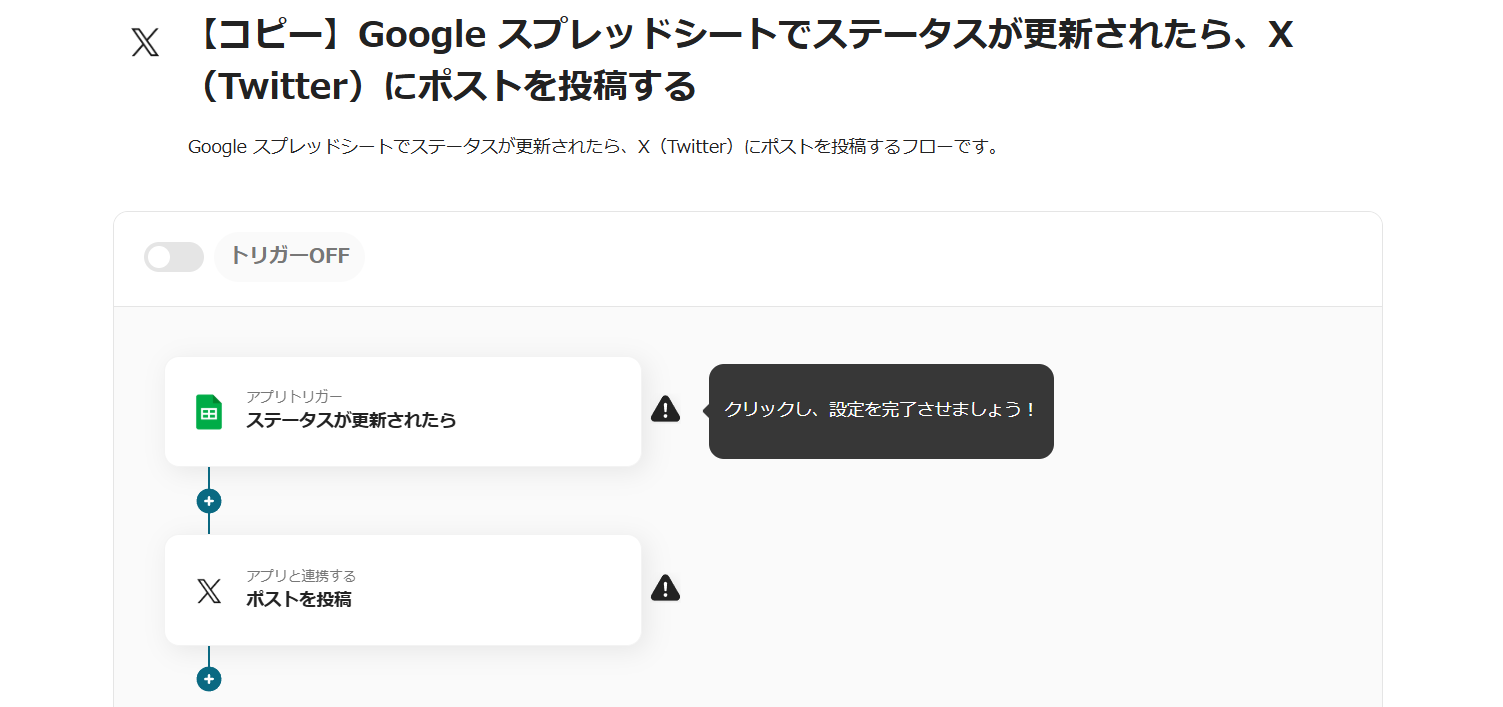Image resolution: width=1503 pixels, height=707 pixels.
Task: Click warning icon next to ステータスが更新されたら
Action: click(x=665, y=409)
